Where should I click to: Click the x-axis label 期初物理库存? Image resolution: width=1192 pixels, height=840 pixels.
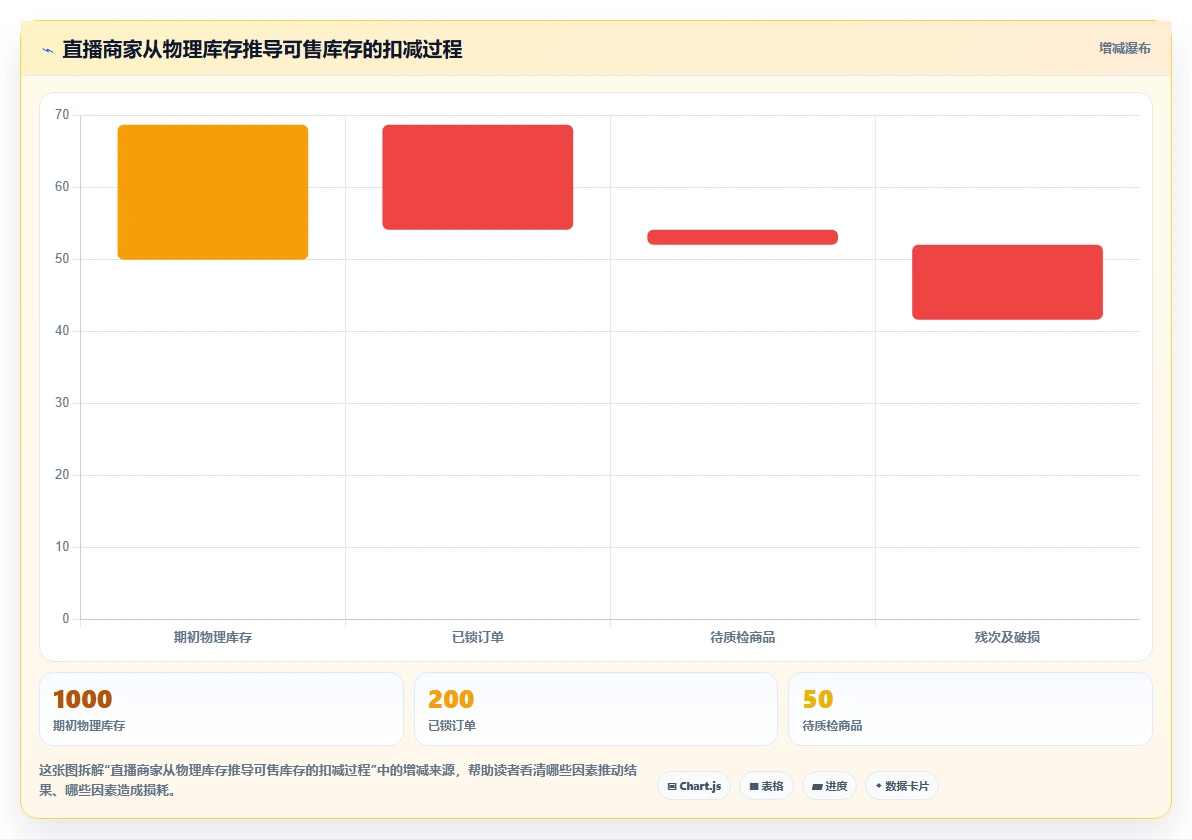(213, 637)
